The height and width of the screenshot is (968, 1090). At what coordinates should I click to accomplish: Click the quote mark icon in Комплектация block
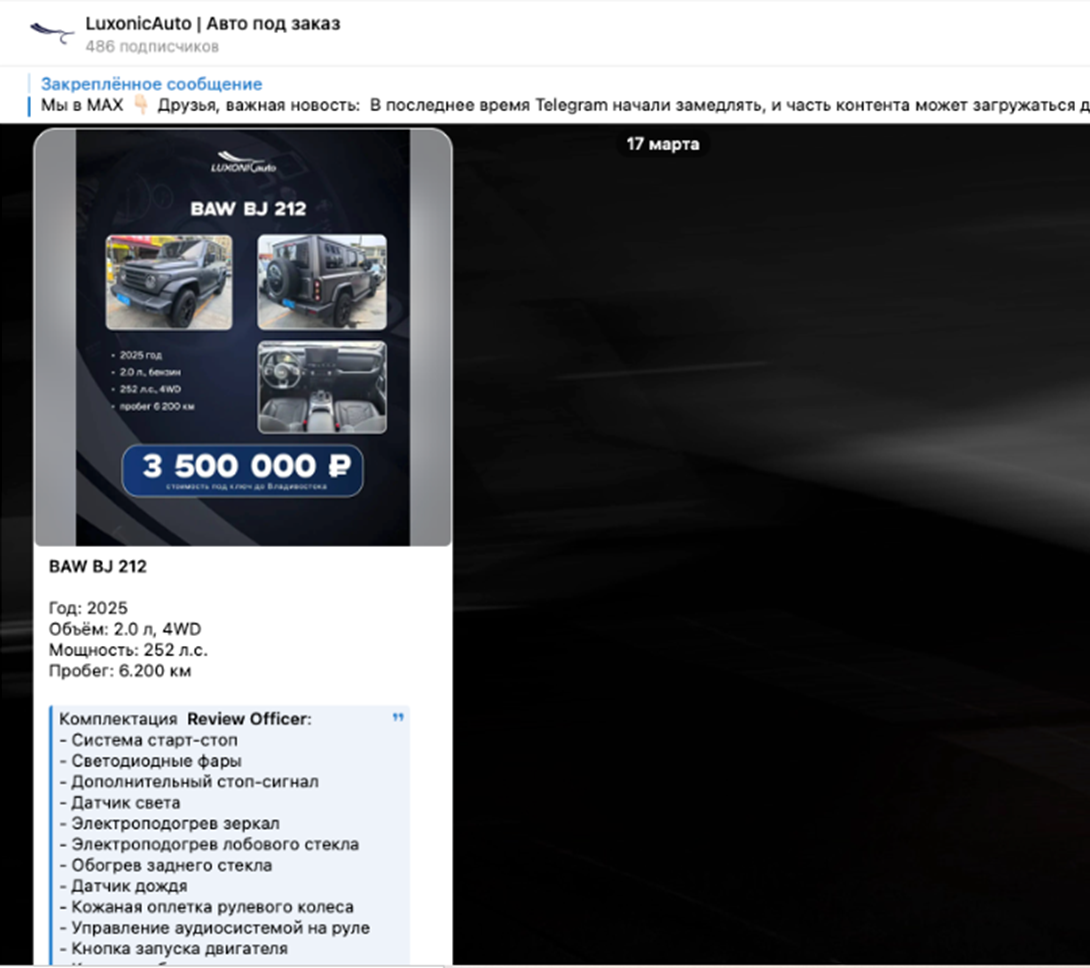coord(398,718)
